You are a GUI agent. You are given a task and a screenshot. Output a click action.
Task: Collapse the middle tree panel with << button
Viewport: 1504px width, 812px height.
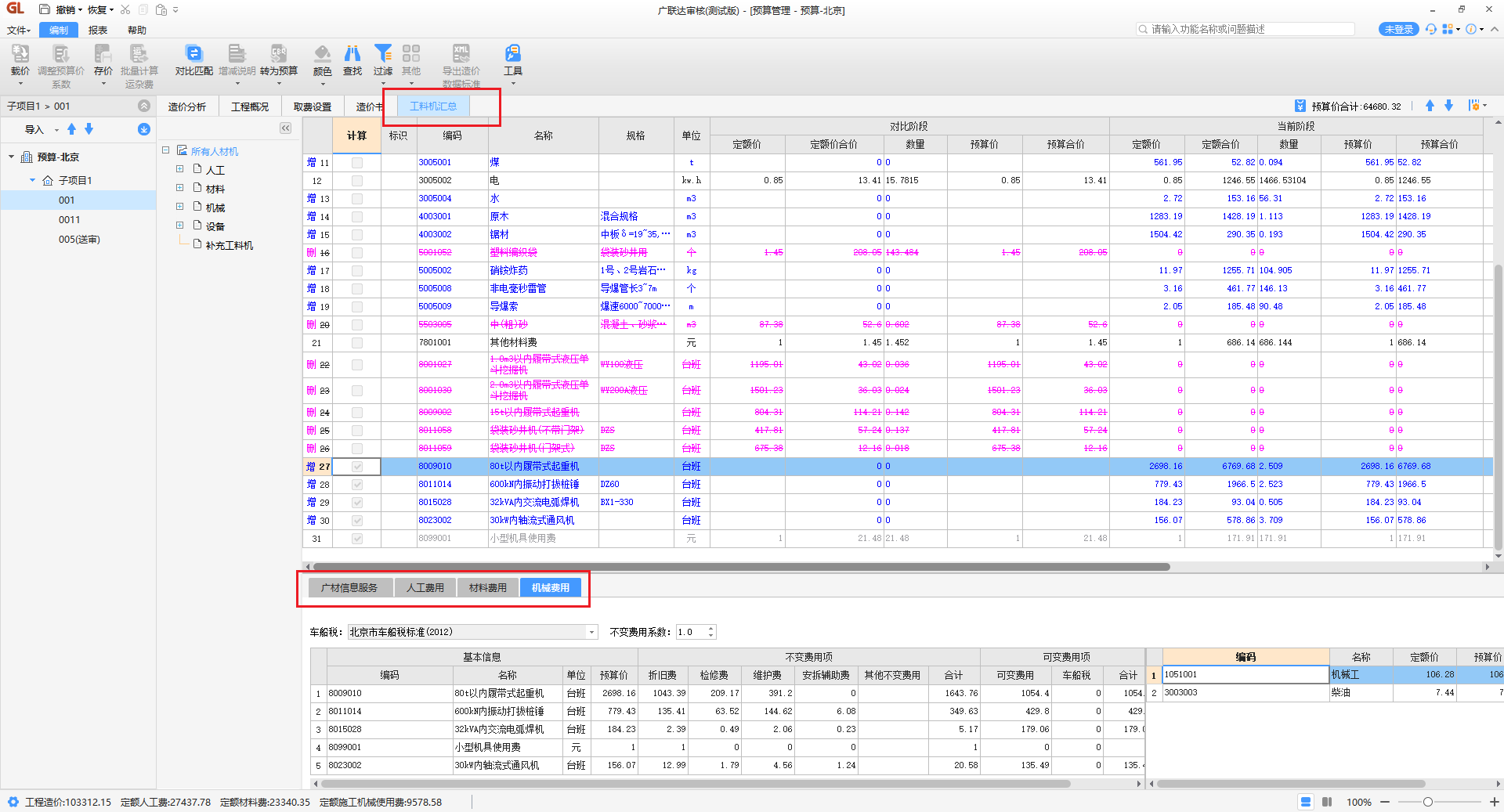286,128
